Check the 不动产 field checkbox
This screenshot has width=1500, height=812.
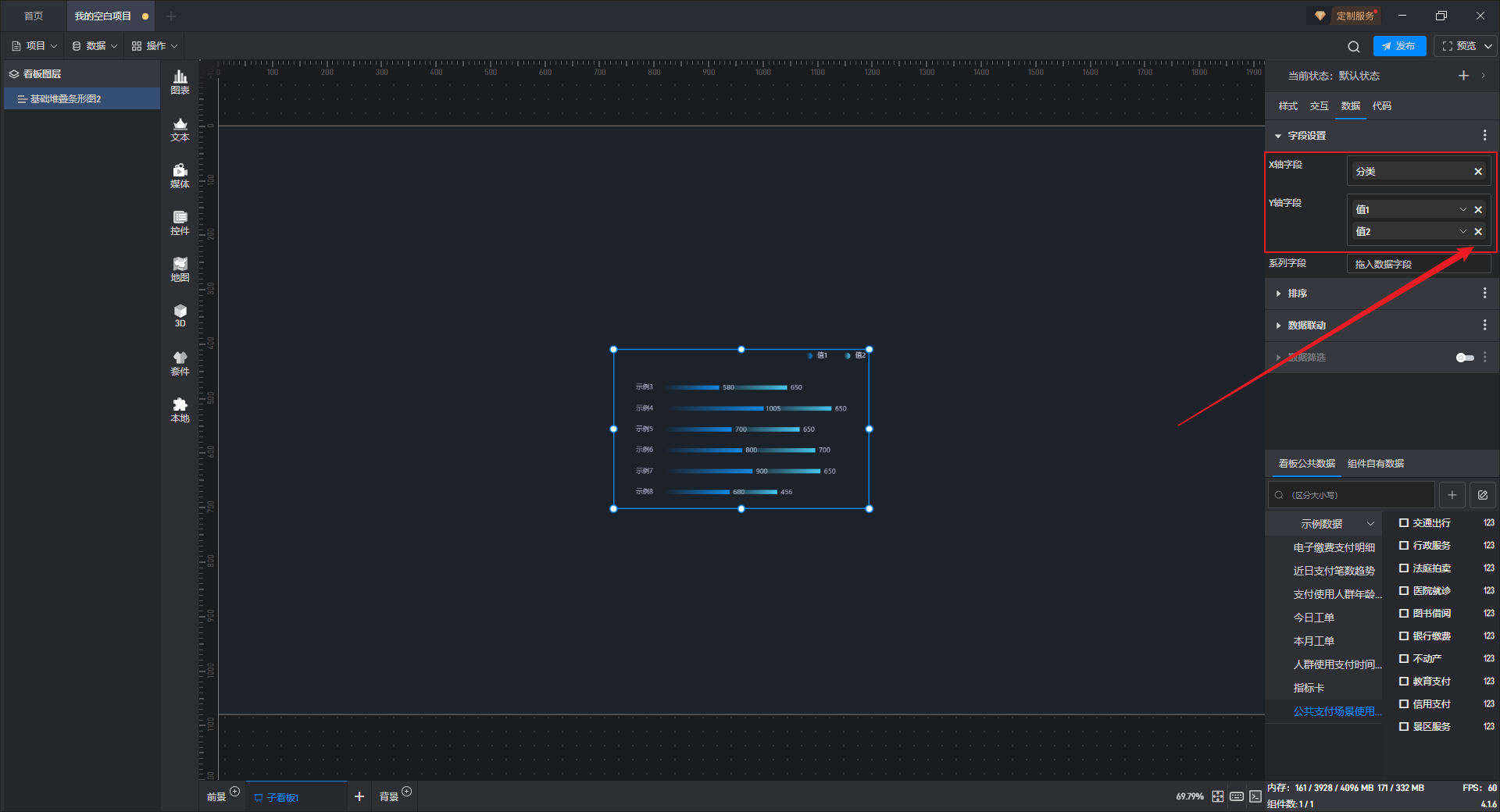[x=1404, y=659]
